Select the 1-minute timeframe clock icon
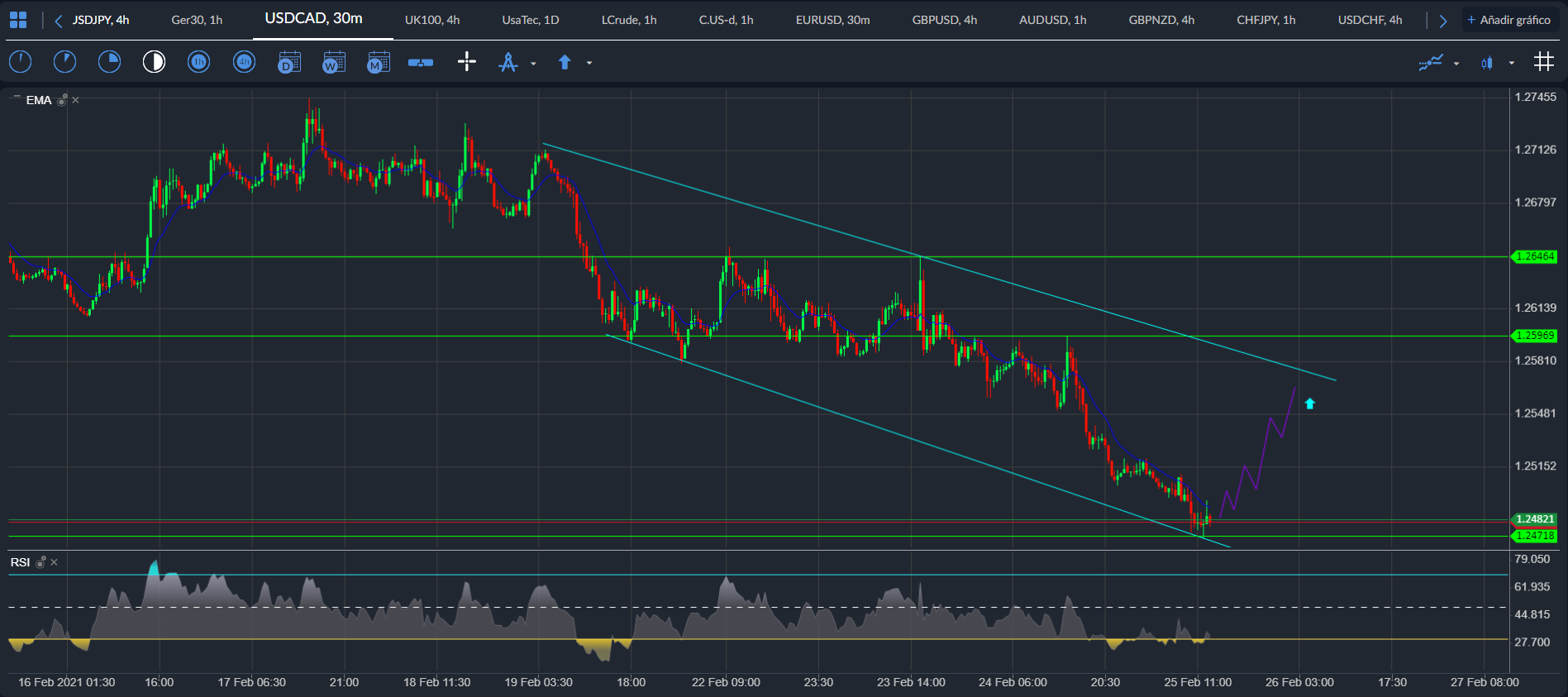1568x697 pixels. (20, 62)
